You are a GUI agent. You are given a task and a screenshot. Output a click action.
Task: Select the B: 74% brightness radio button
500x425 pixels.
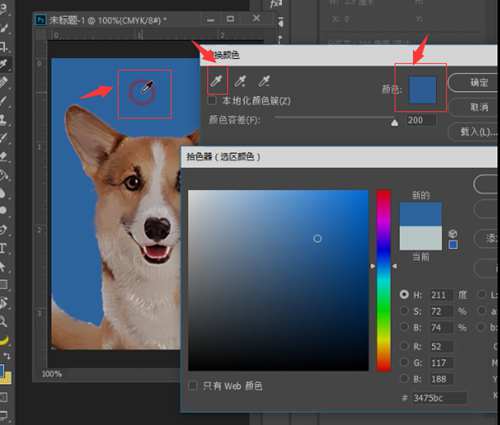[404, 327]
